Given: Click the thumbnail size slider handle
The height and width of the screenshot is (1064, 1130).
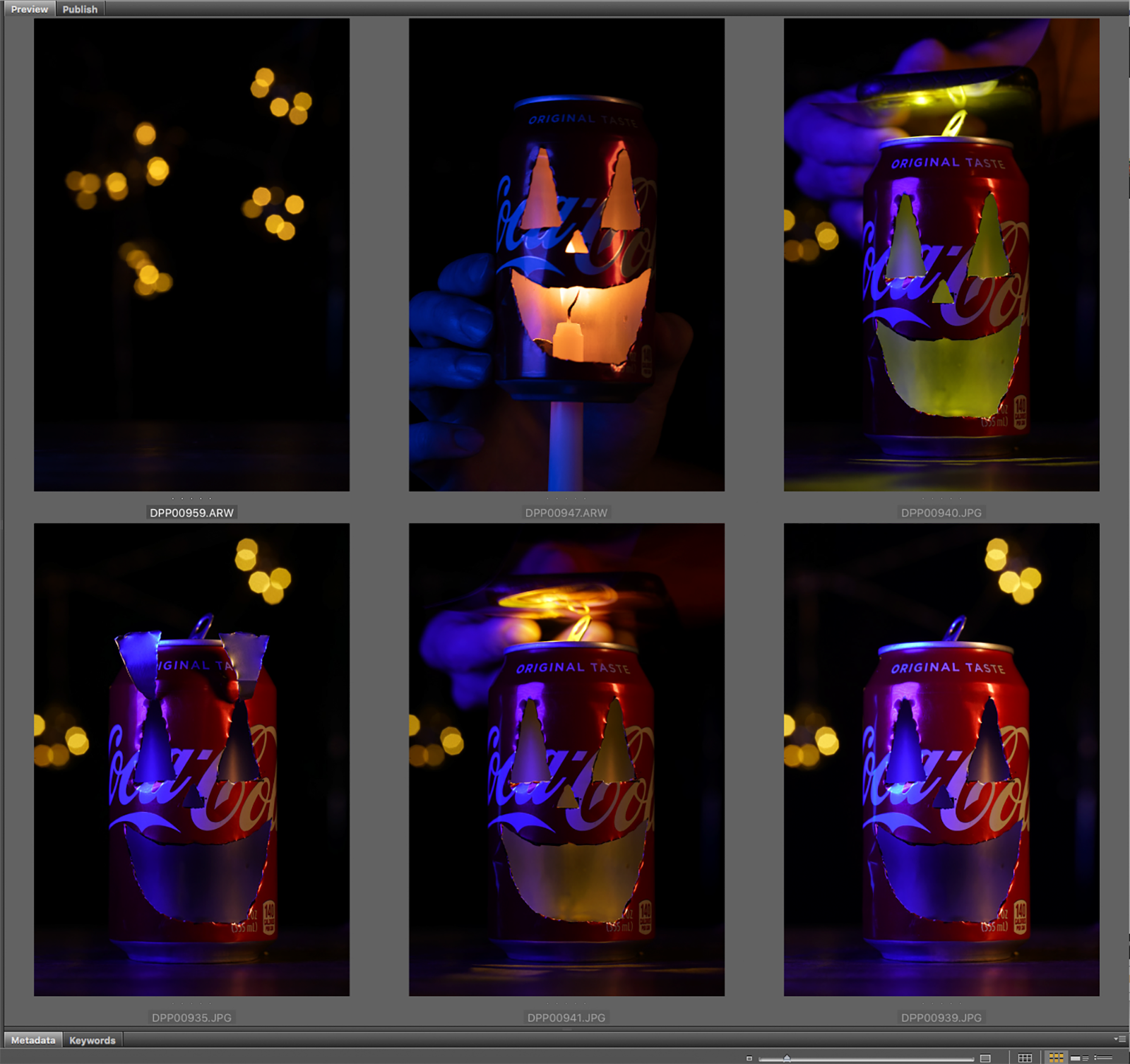Looking at the screenshot, I should (x=787, y=1058).
